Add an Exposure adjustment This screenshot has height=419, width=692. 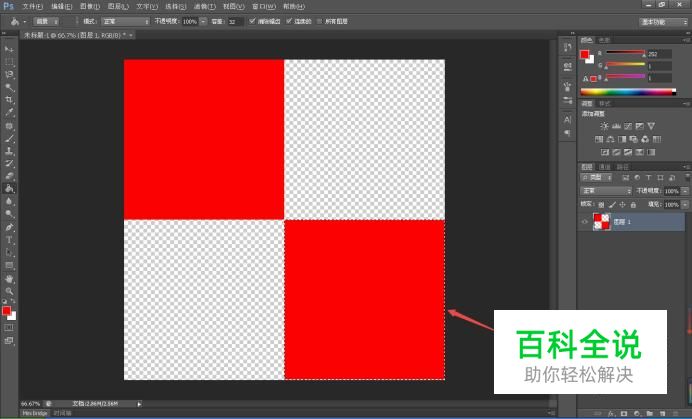(x=639, y=126)
